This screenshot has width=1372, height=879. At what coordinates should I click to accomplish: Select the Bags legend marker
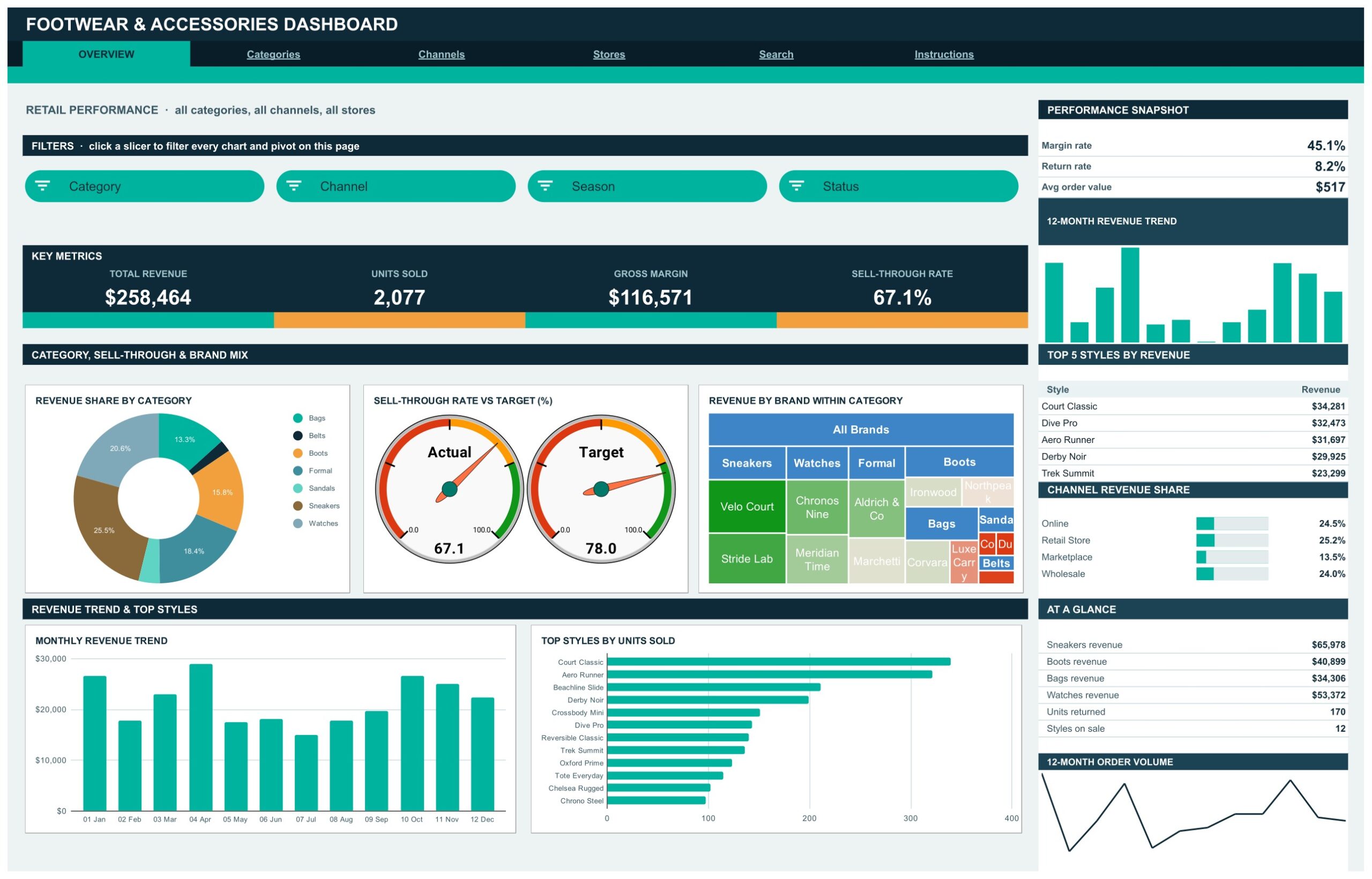click(297, 418)
